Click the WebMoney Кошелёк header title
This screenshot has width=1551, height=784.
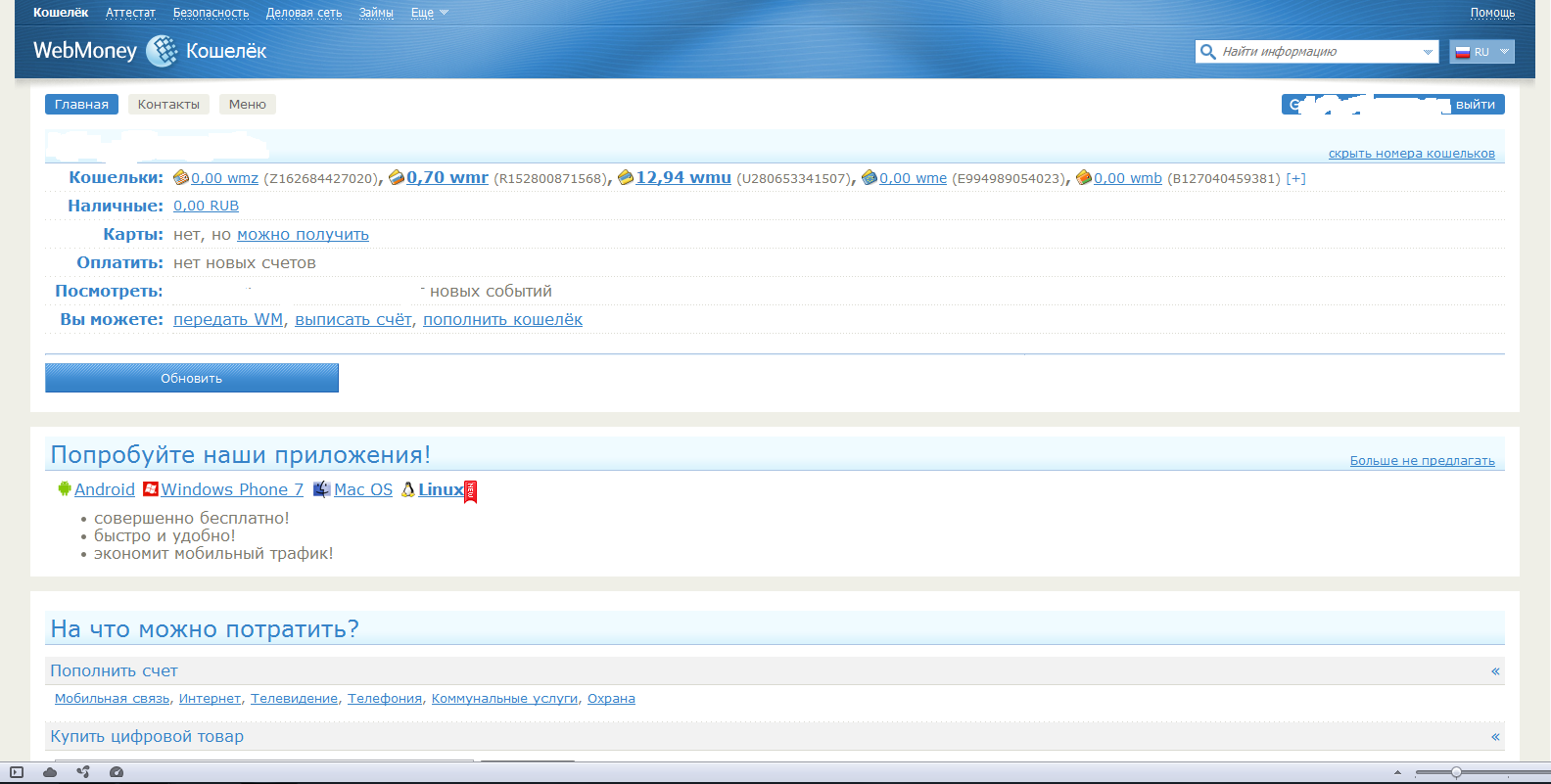click(x=150, y=51)
